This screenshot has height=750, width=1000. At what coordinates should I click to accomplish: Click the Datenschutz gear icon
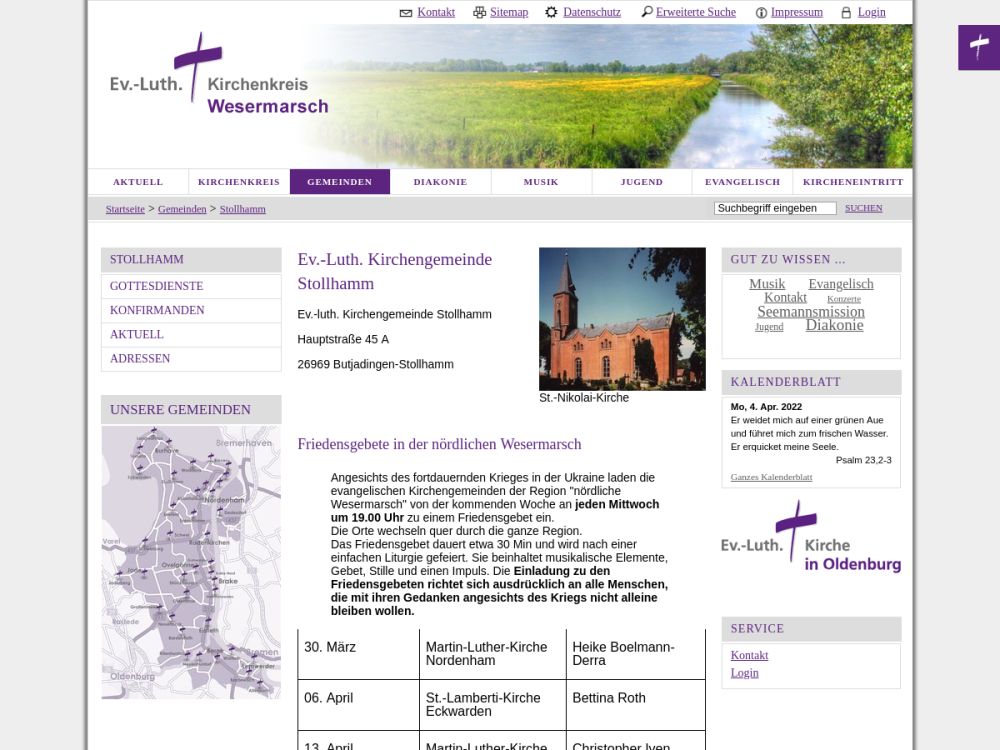tap(551, 13)
